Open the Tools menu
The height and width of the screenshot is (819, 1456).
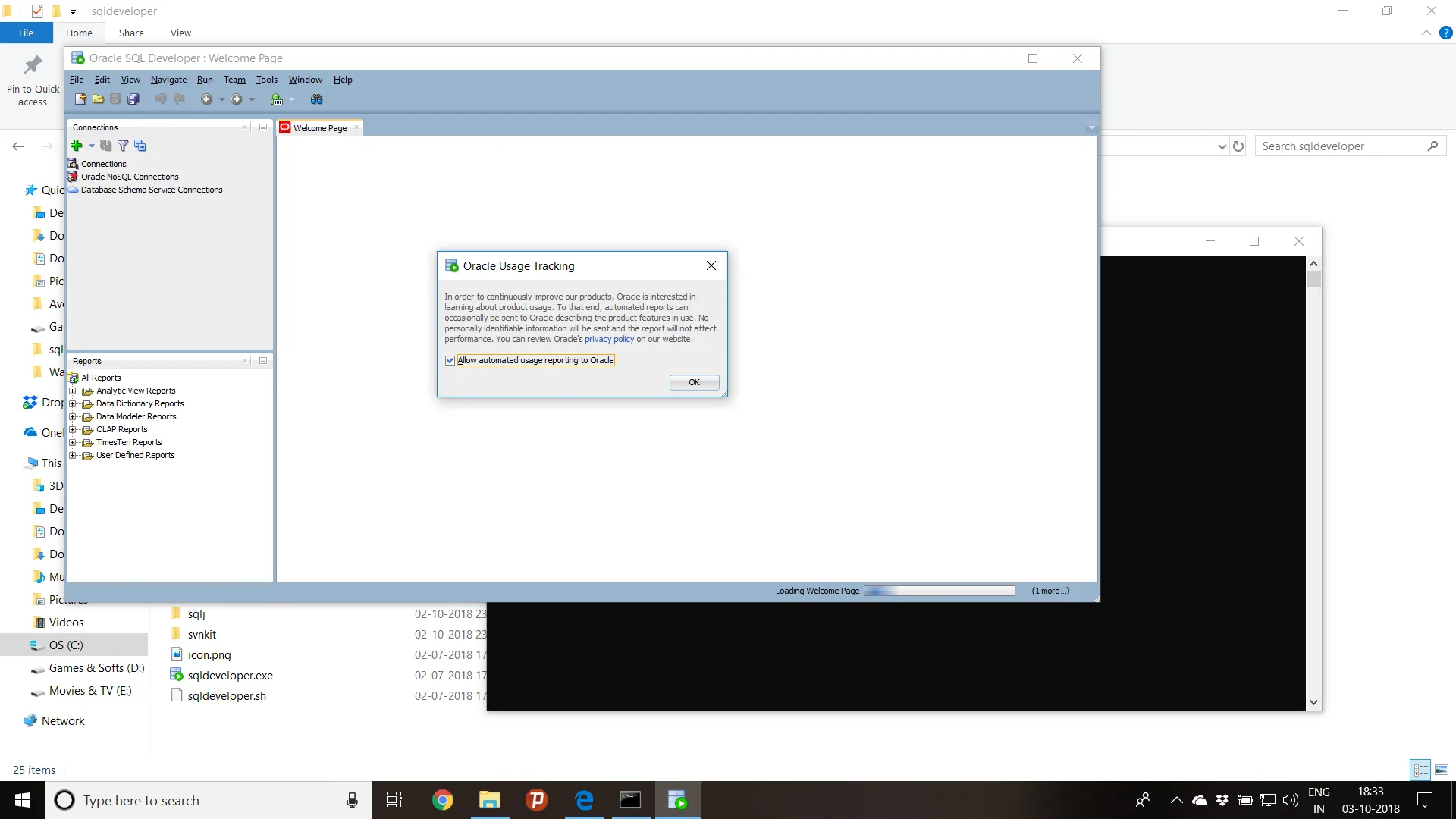tap(266, 80)
